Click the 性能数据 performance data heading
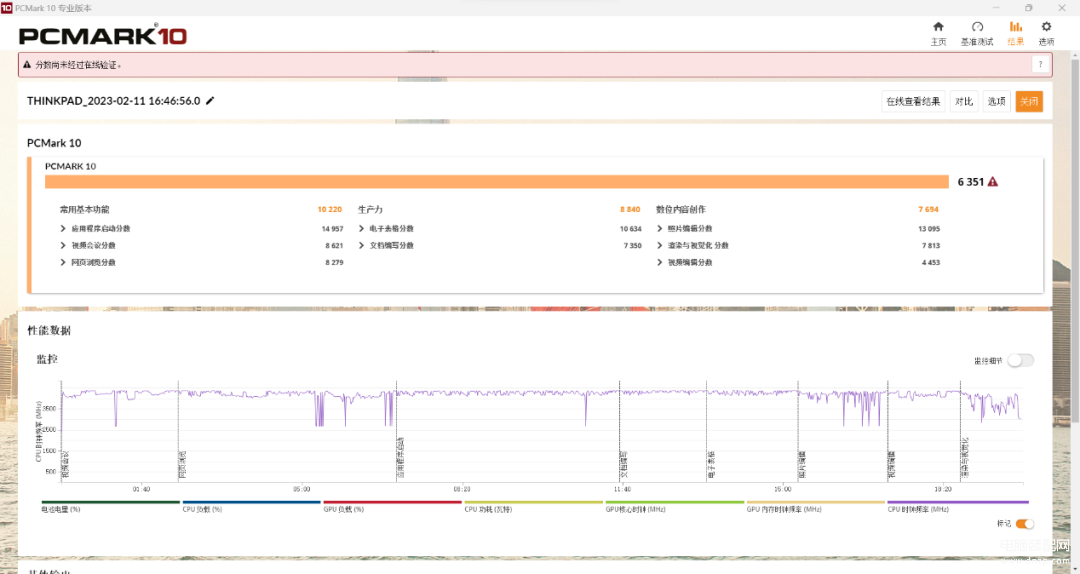Viewport: 1080px width, 574px height. point(49,331)
